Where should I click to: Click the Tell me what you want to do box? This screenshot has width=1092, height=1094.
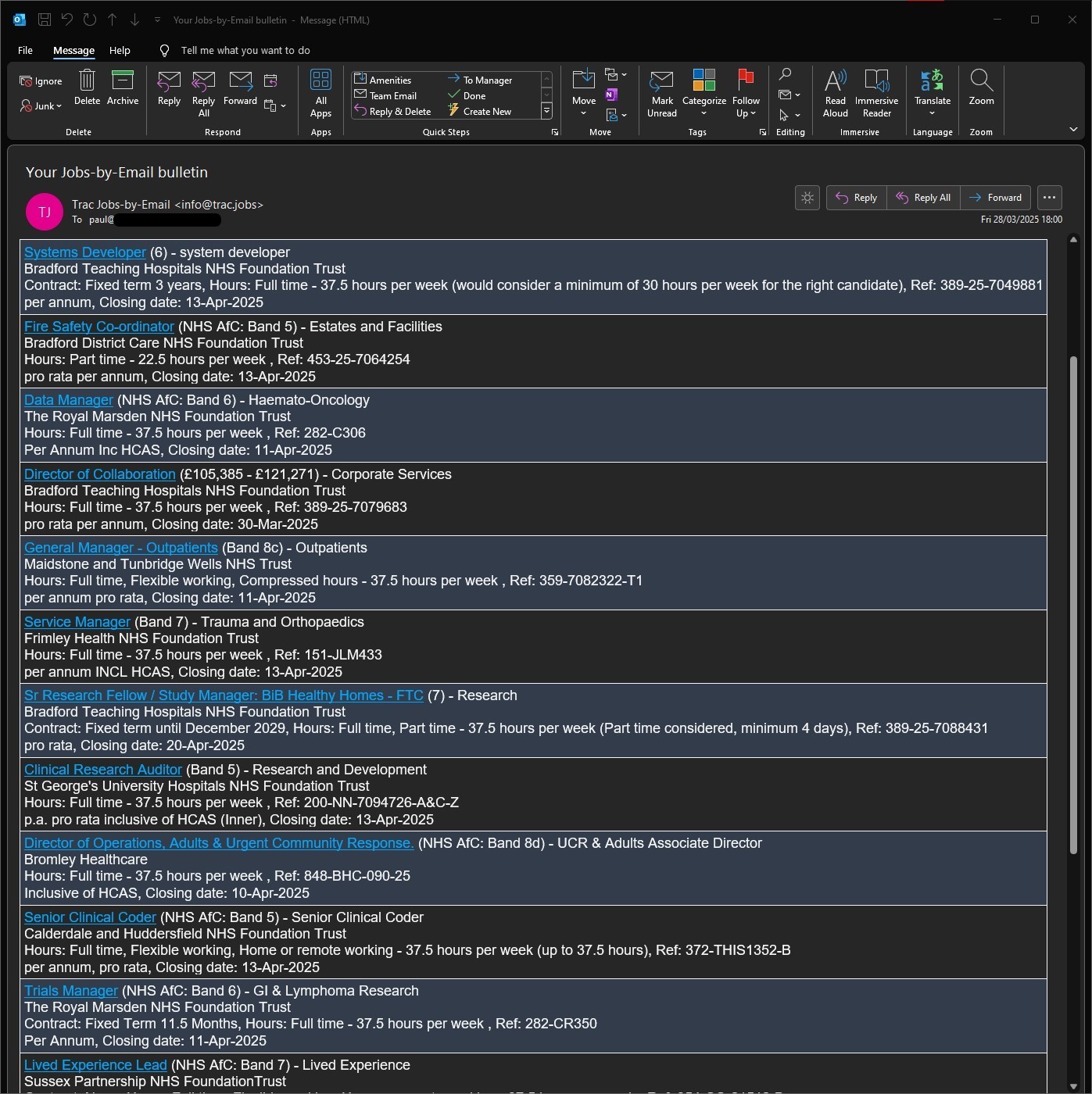coord(245,50)
